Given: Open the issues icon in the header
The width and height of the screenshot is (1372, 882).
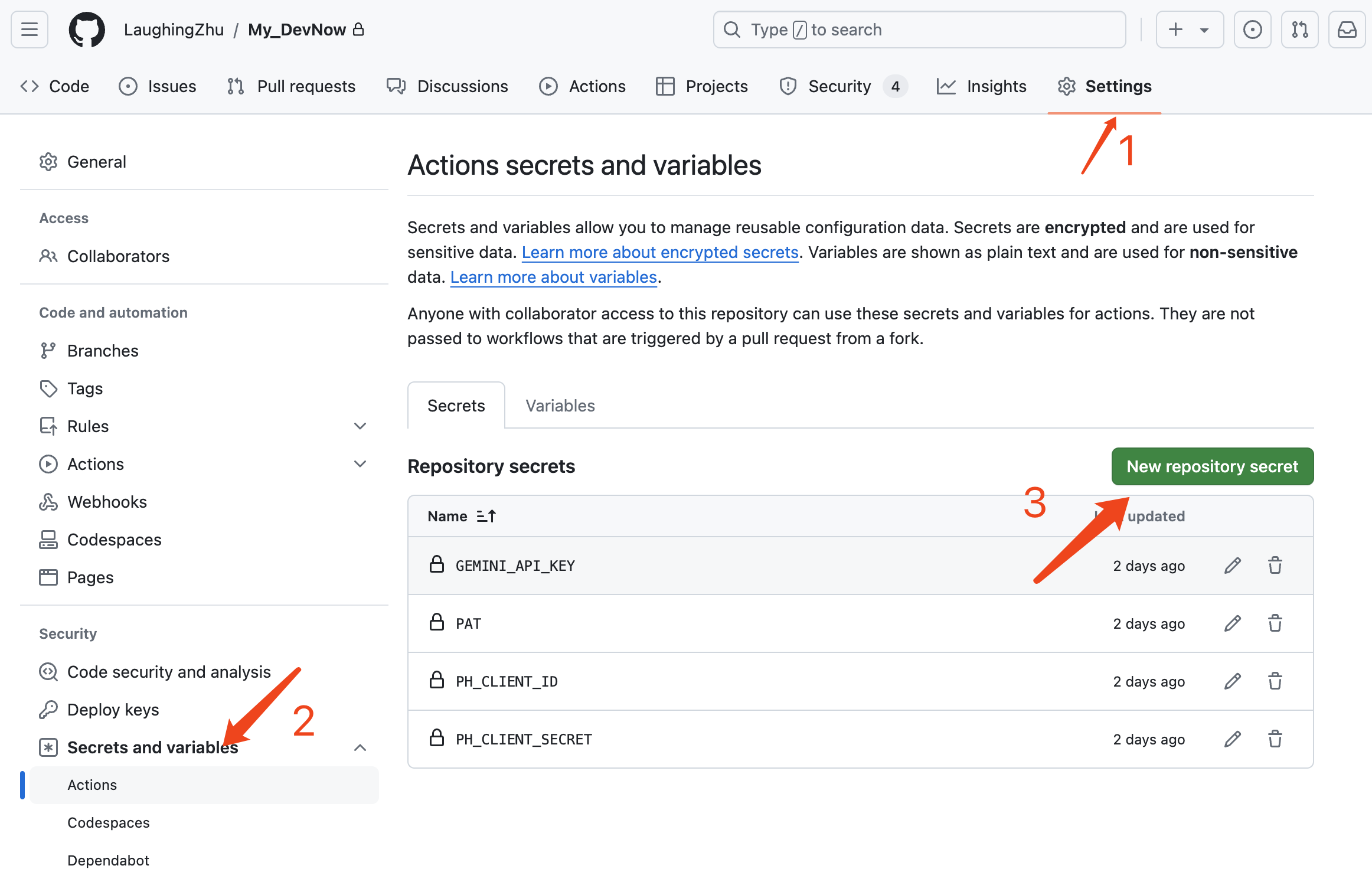Looking at the screenshot, I should click(1253, 30).
